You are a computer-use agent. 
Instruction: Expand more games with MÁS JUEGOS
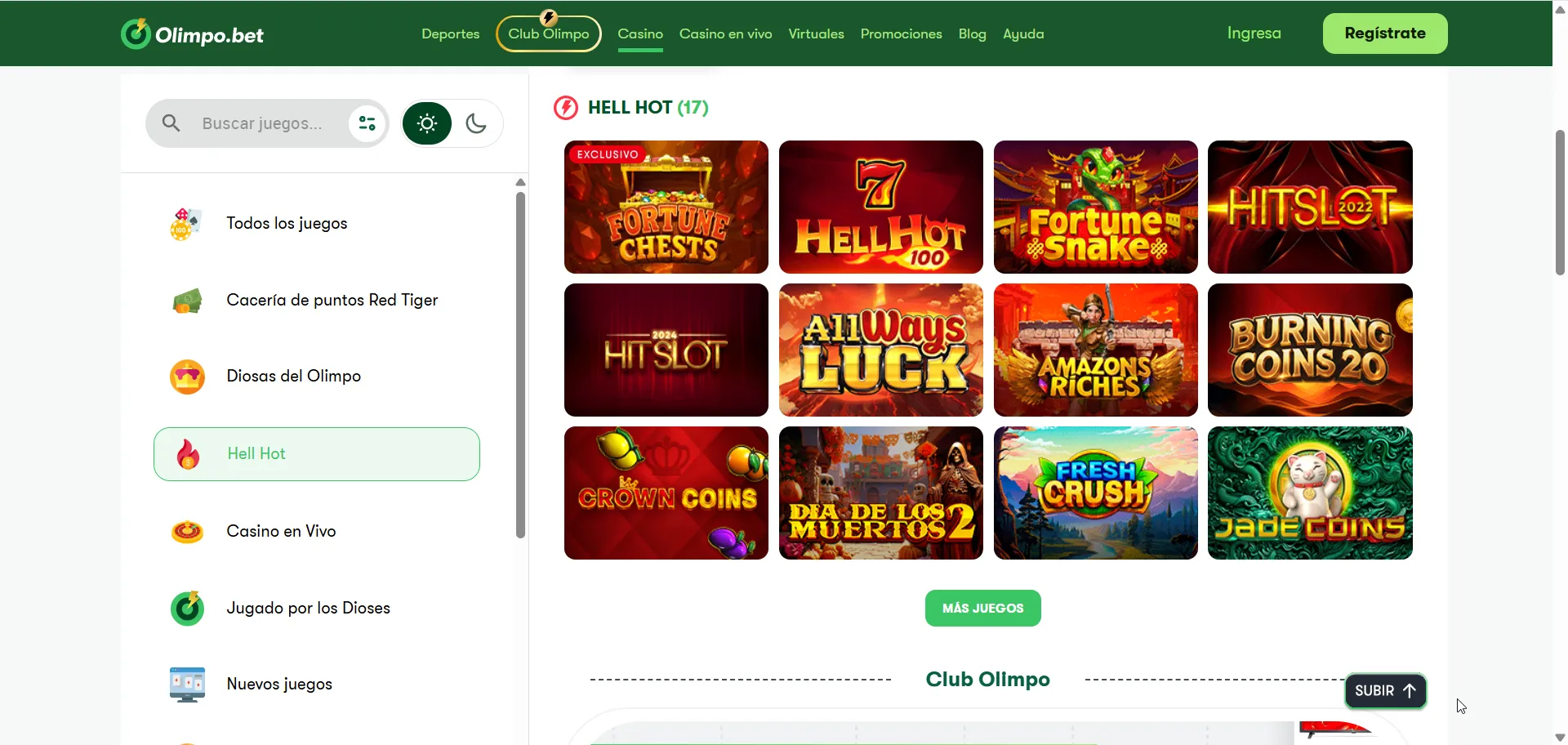(x=982, y=609)
